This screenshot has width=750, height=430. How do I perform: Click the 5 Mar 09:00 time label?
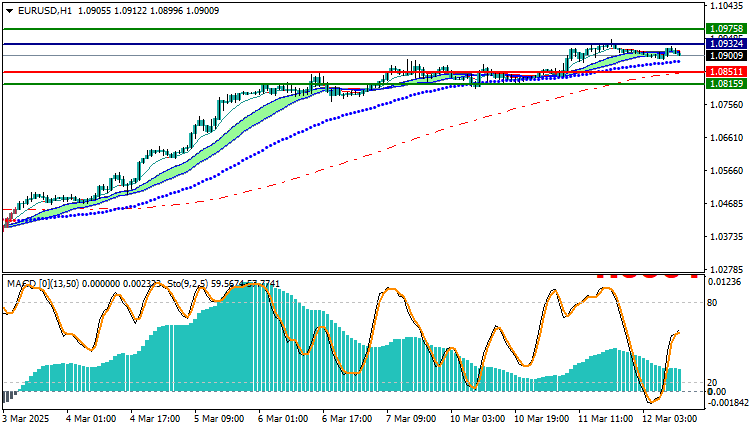[x=219, y=419]
